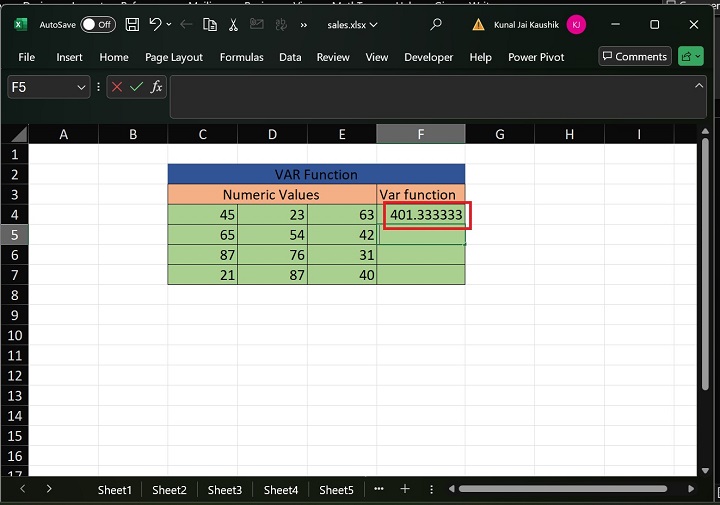Cancel entry with the red X icon
The width and height of the screenshot is (720, 505).
click(117, 87)
